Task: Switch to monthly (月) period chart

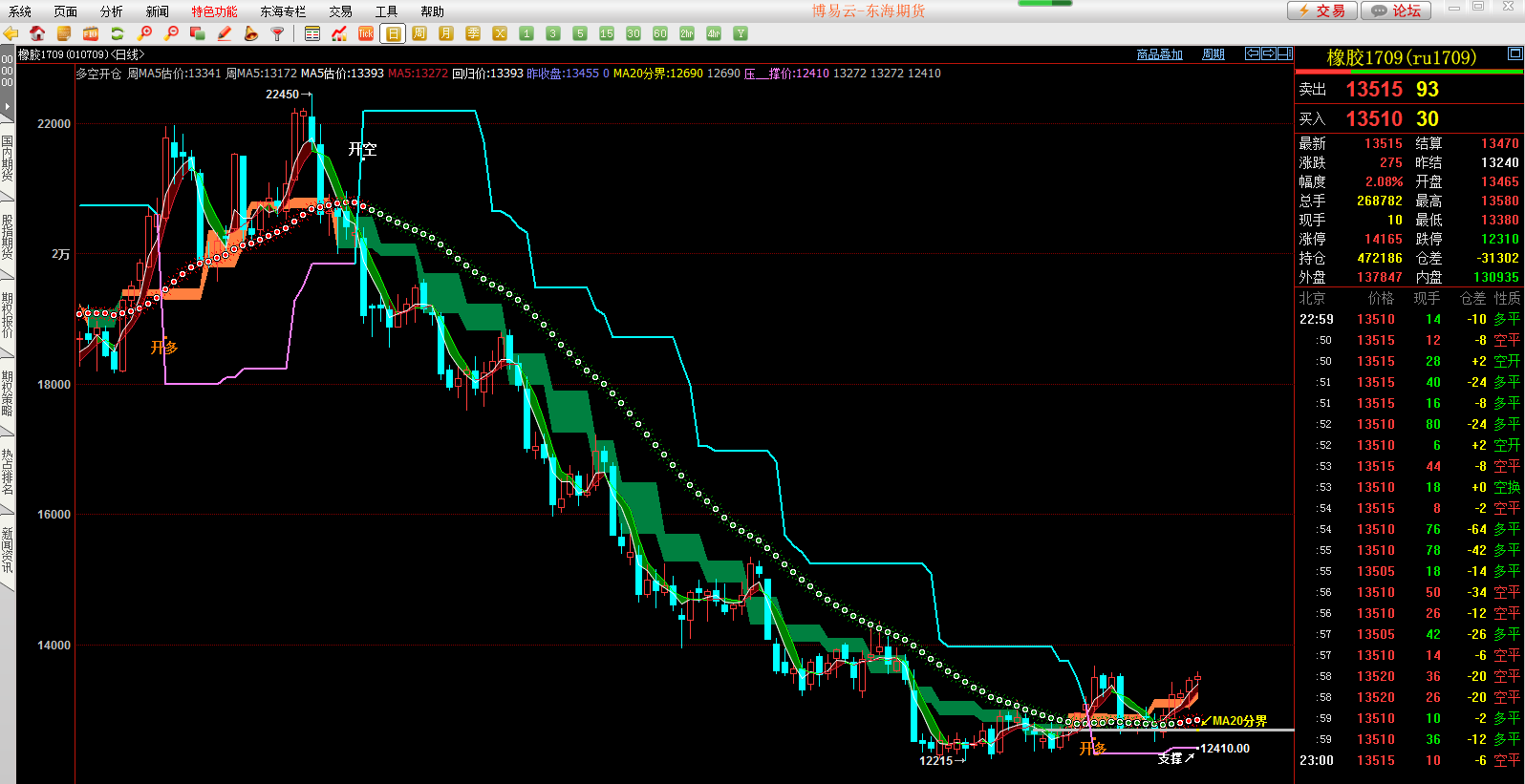Action: coord(446,33)
